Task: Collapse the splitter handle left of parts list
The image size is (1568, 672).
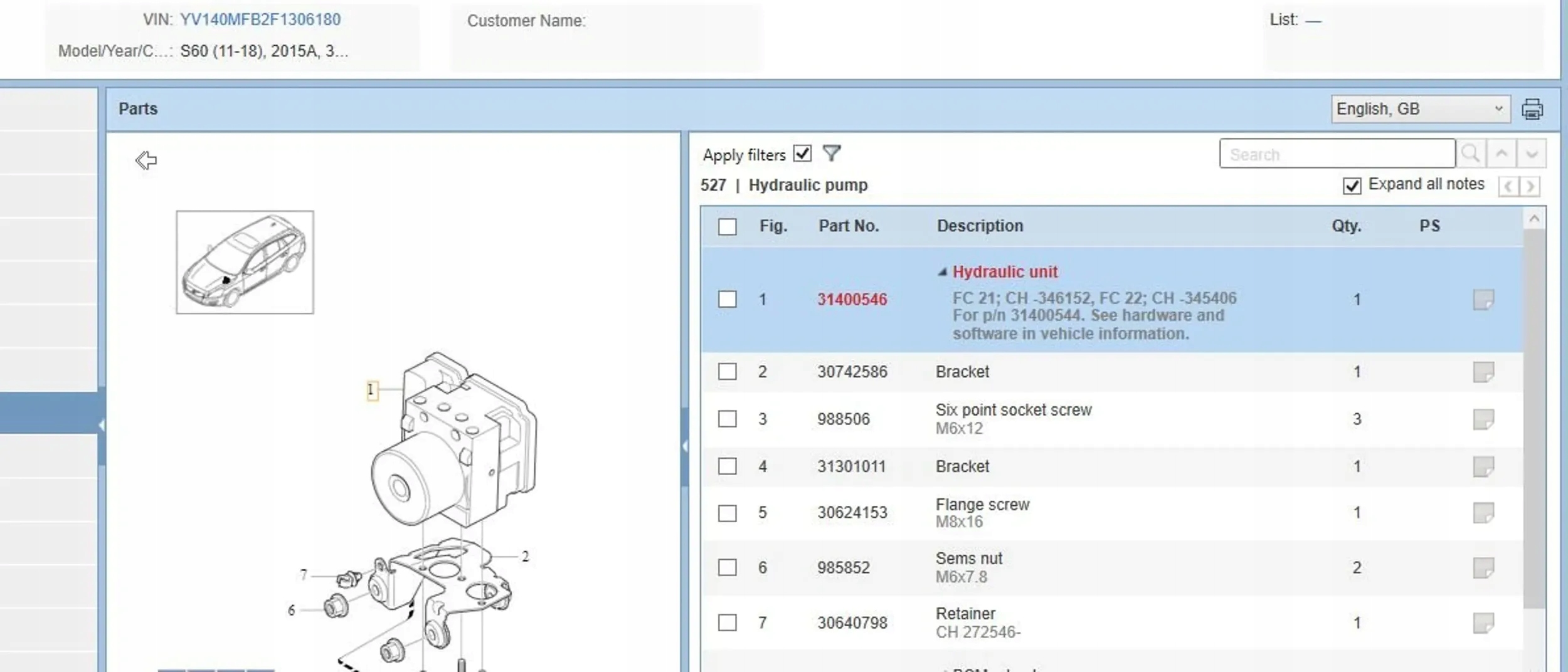Action: [x=684, y=446]
